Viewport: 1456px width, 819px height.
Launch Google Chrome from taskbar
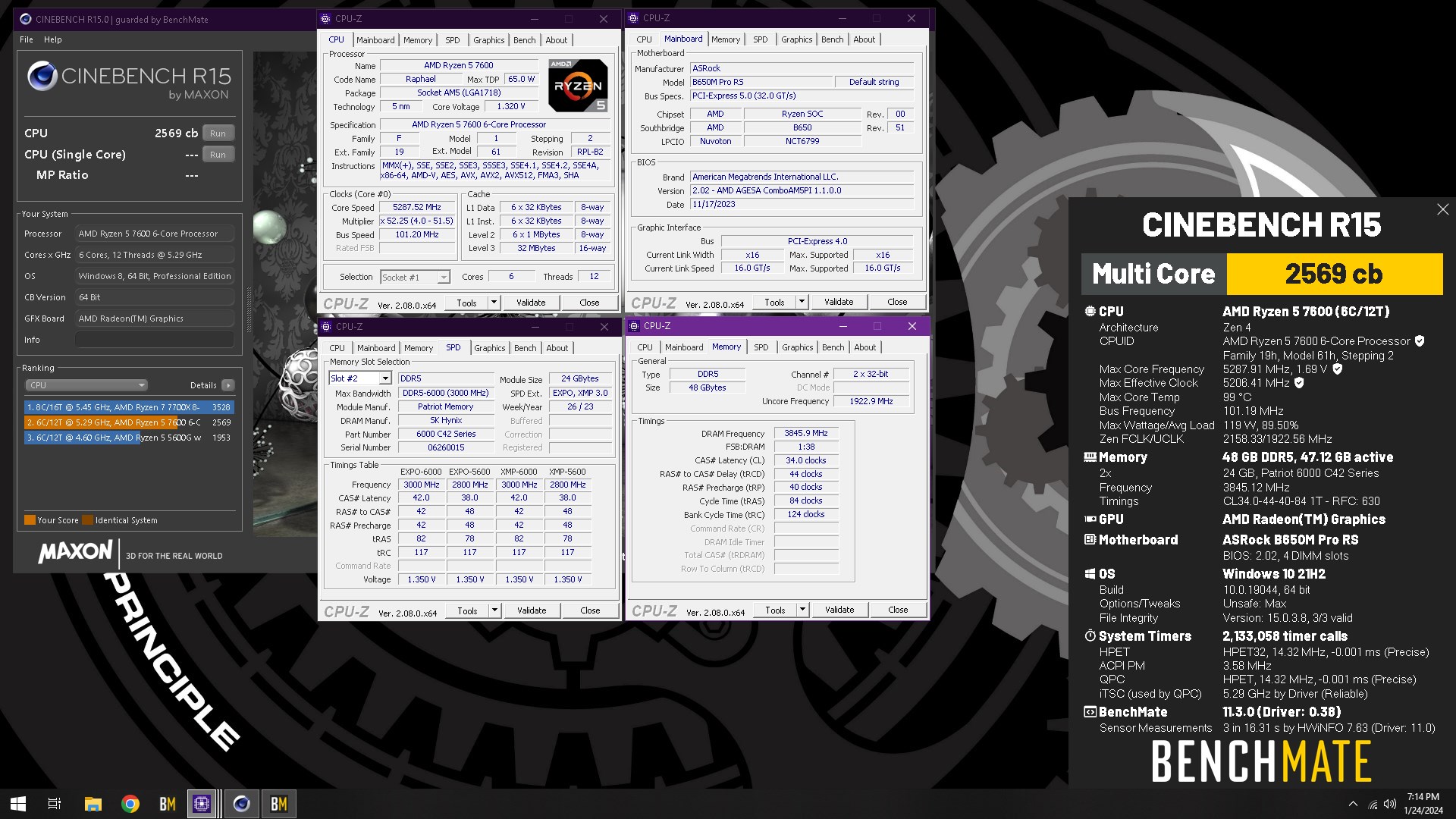(x=130, y=804)
